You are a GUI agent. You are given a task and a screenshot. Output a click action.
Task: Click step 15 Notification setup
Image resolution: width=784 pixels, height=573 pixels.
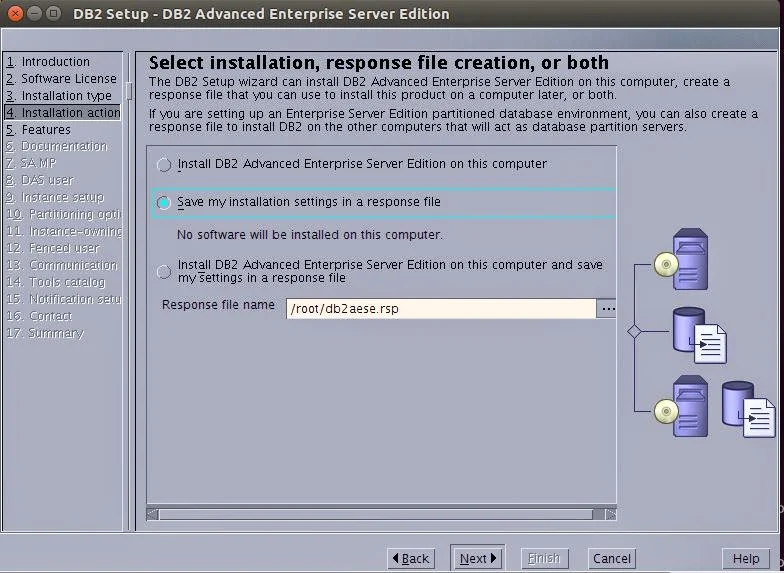click(64, 299)
